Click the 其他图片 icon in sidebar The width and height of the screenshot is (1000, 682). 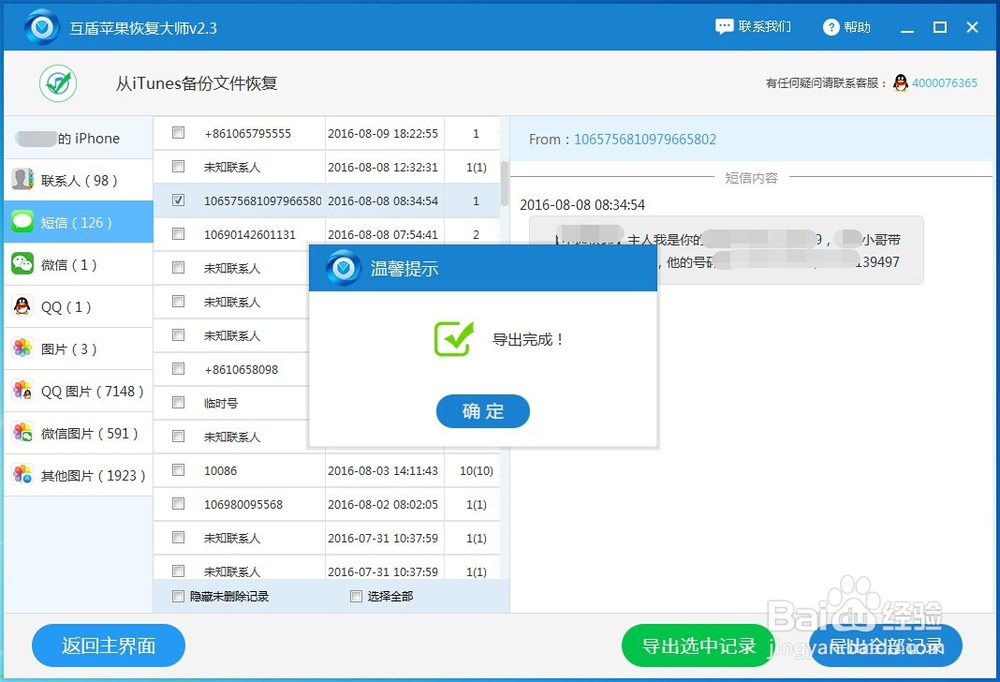click(22, 475)
